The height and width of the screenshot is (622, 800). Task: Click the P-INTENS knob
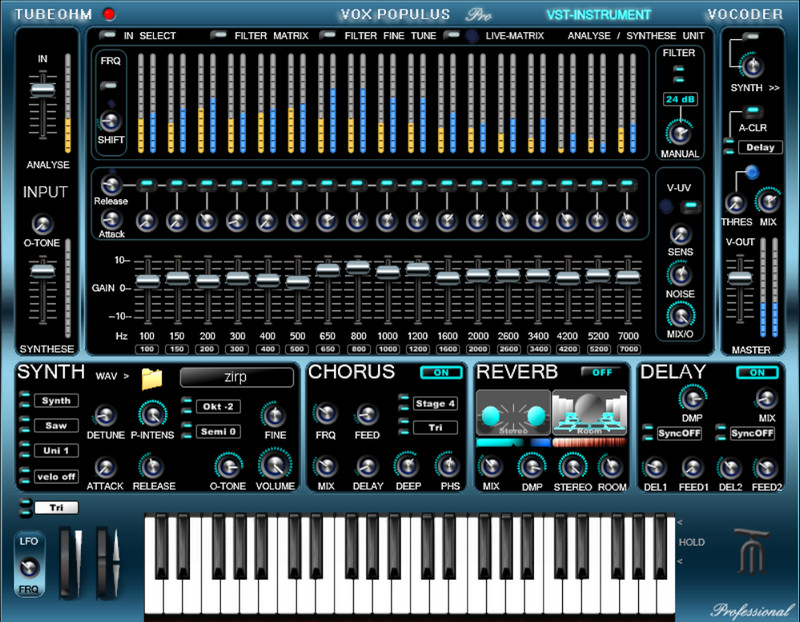coord(152,414)
